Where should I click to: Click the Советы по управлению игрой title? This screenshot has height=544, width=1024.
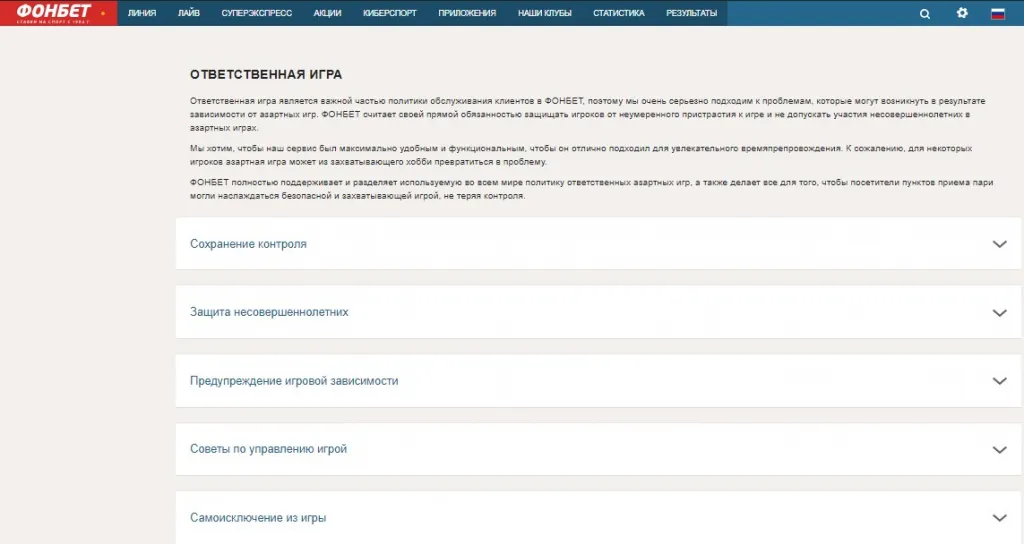[x=268, y=449]
